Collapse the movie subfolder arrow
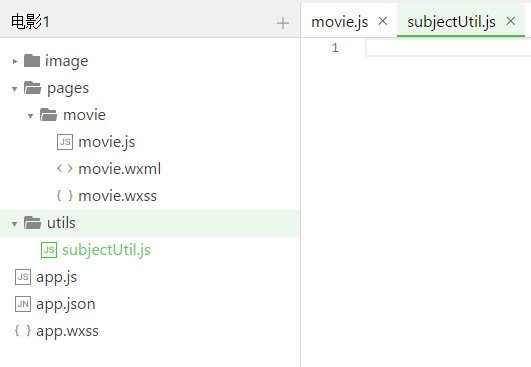531x367 pixels. point(30,116)
